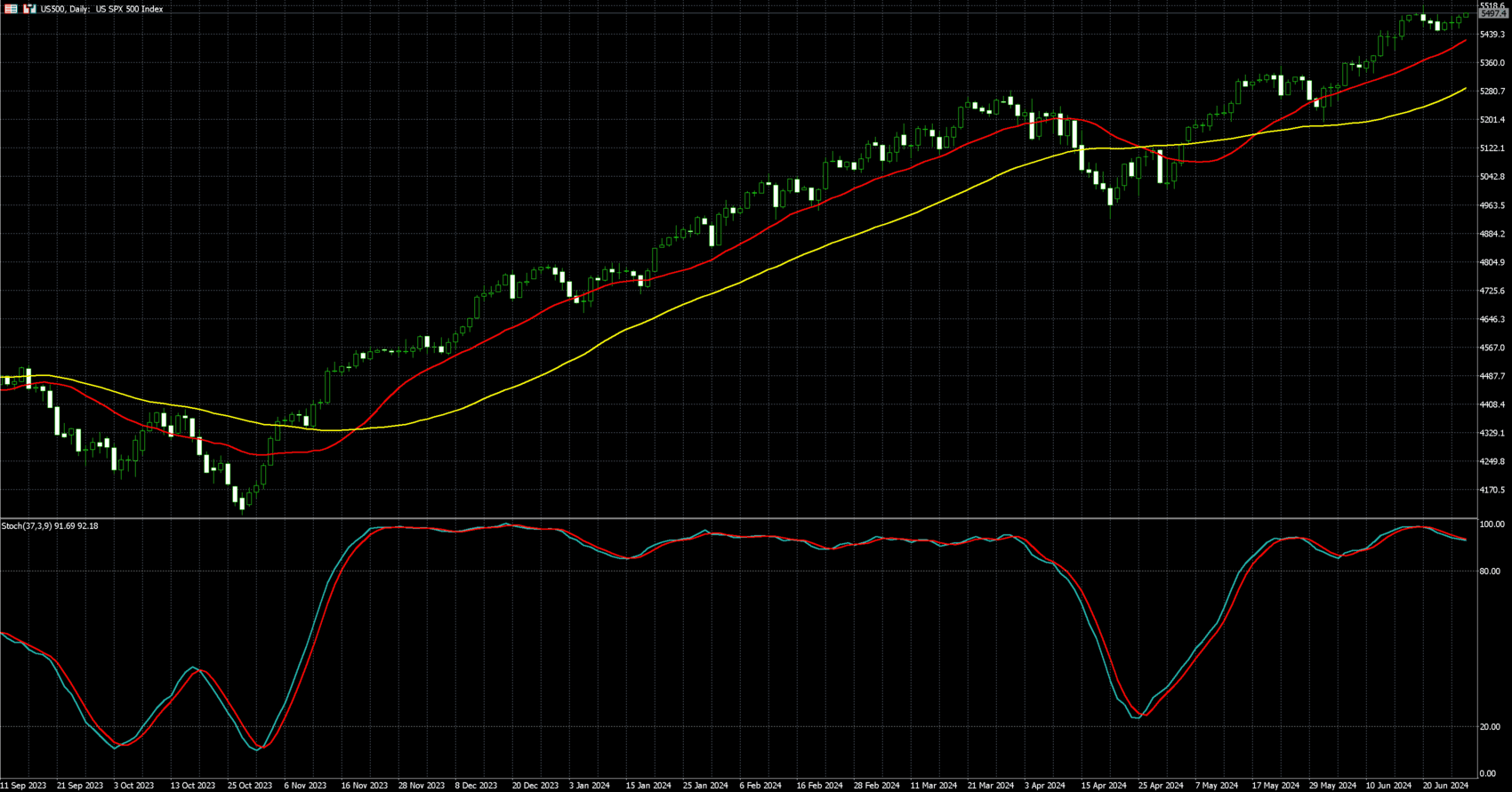1512x792 pixels.
Task: Click the US500 Daily chart title text
Action: [101, 9]
